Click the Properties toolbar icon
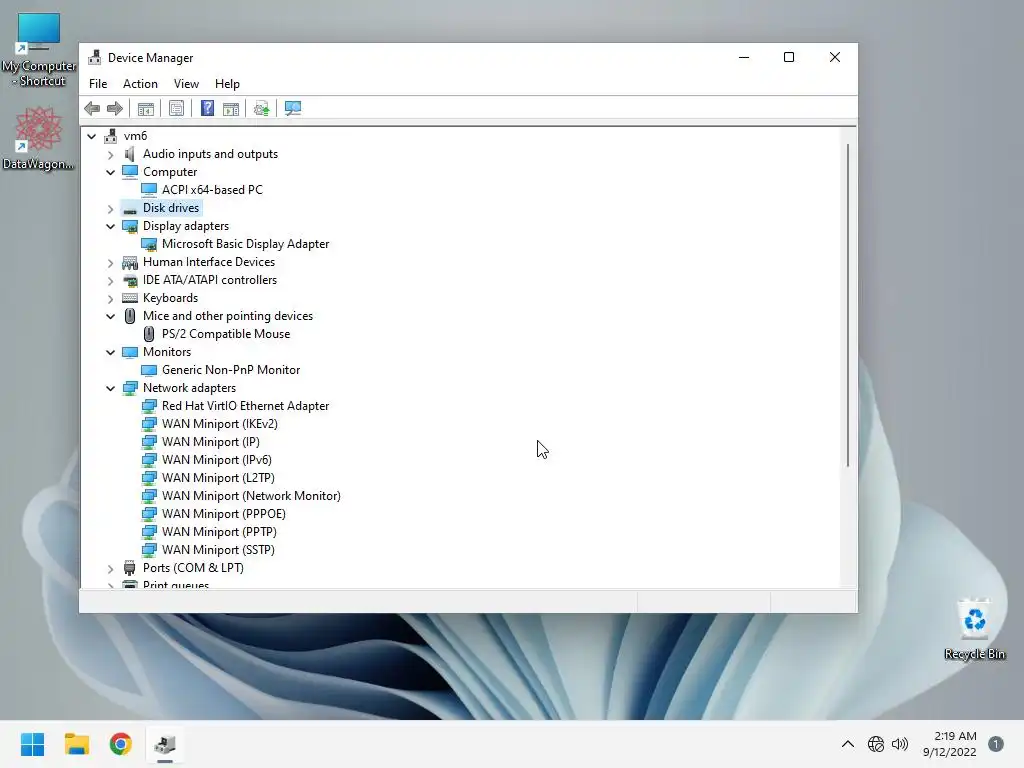The width and height of the screenshot is (1024, 768). 176,108
